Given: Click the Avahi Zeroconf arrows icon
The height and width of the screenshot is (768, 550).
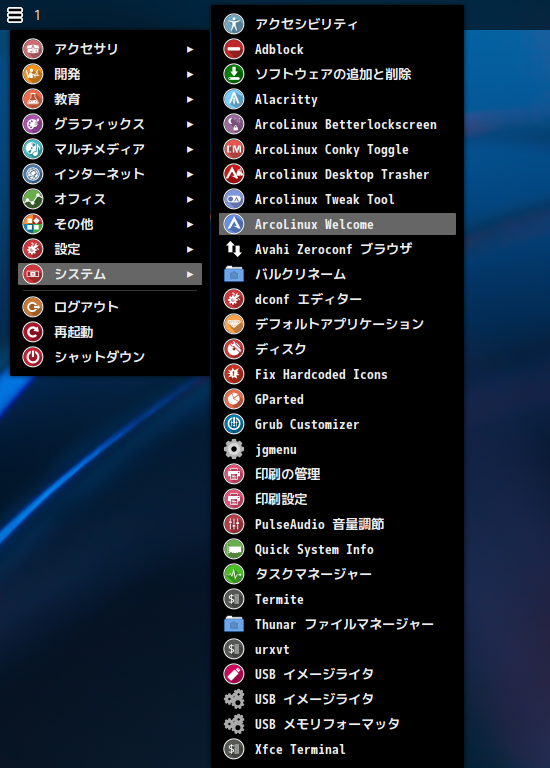Looking at the screenshot, I should pyautogui.click(x=234, y=249).
